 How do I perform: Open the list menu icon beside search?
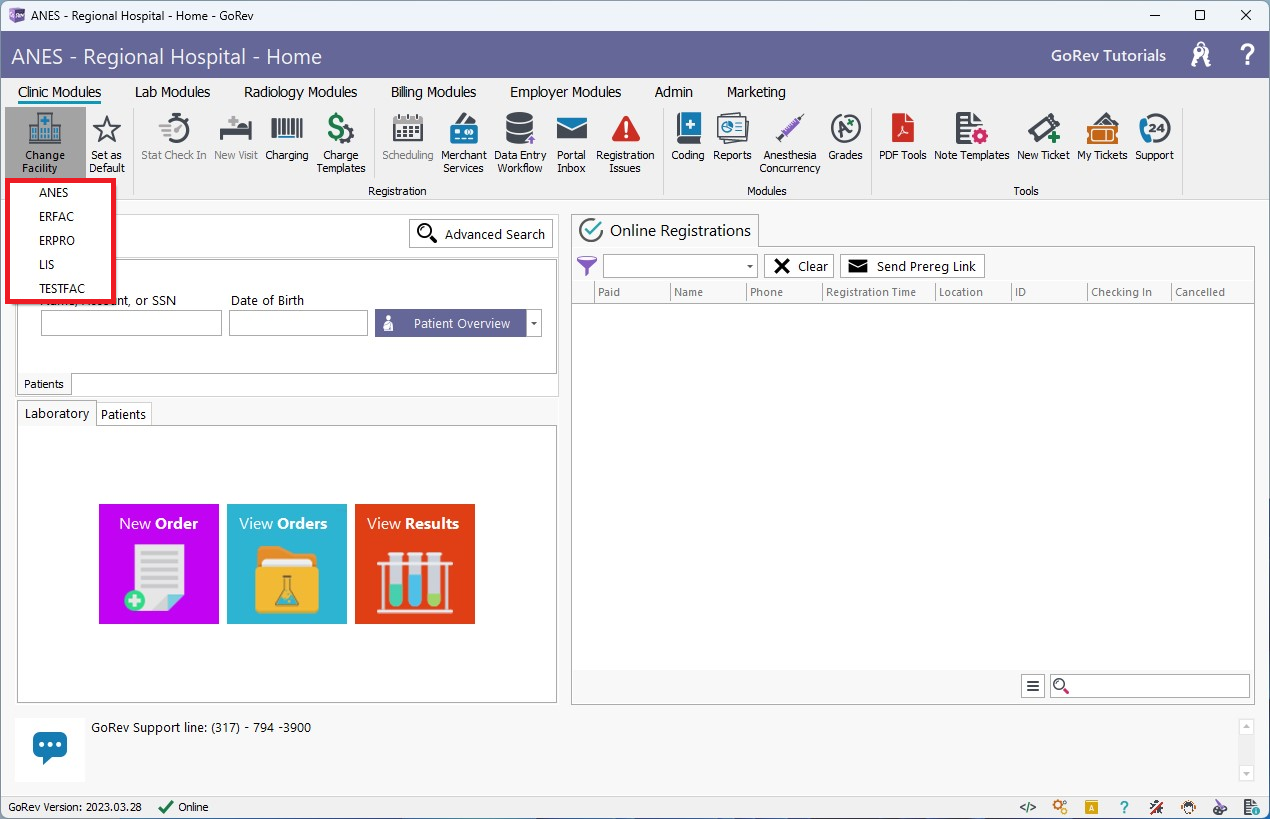tap(1033, 686)
